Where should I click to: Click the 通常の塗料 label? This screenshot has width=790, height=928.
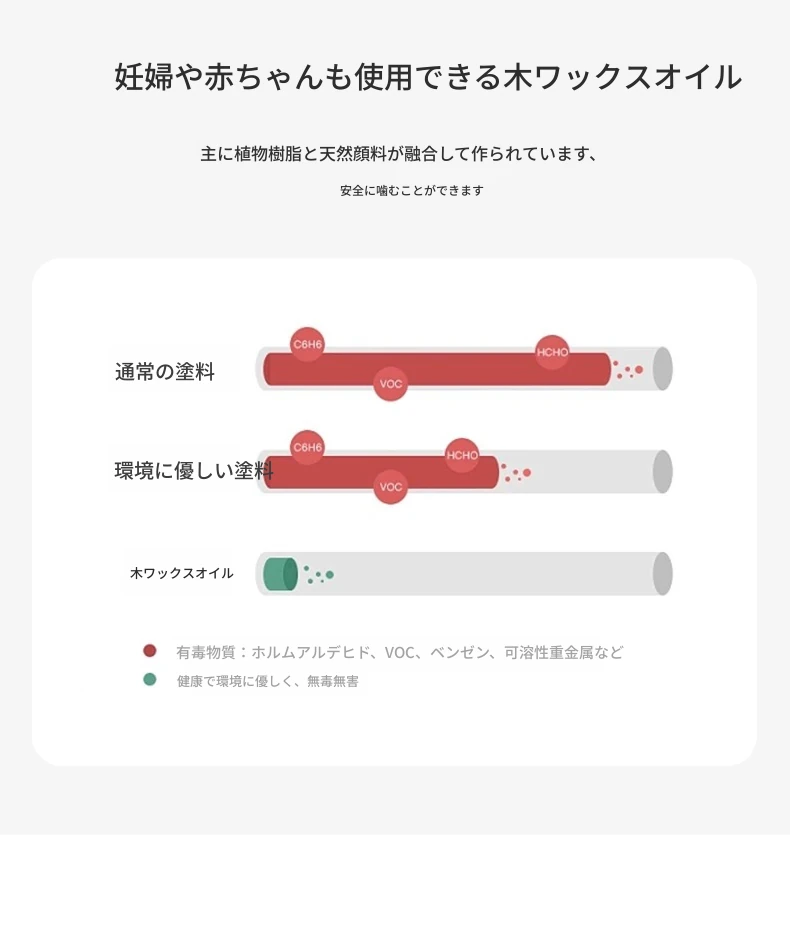(x=165, y=372)
